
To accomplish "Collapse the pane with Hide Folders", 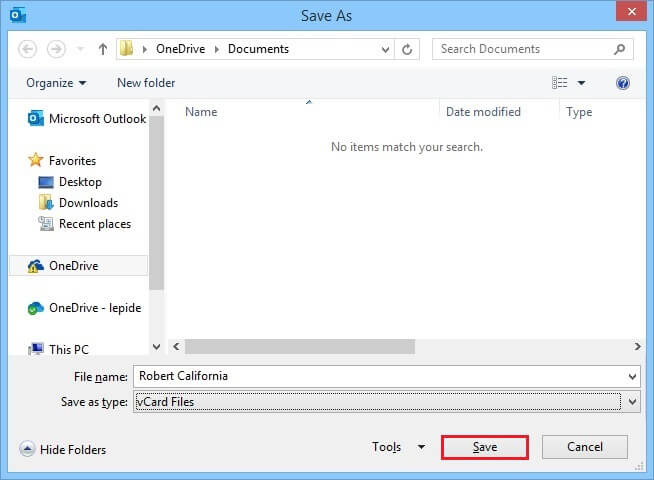I will click(63, 450).
